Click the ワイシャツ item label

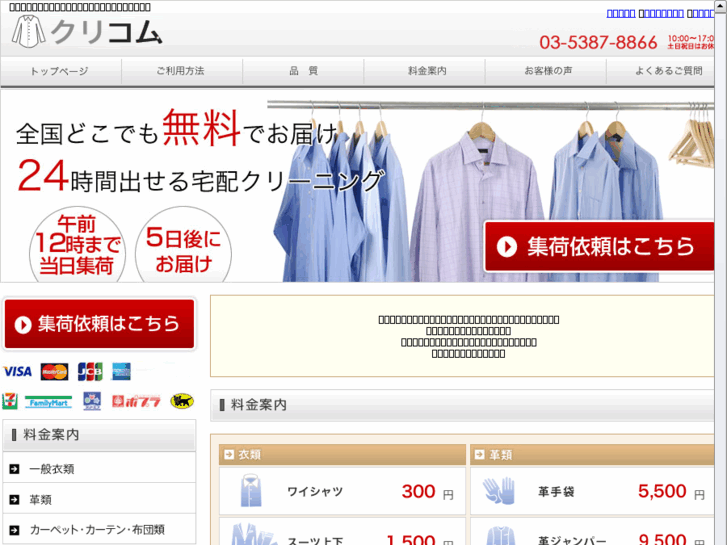(x=315, y=492)
